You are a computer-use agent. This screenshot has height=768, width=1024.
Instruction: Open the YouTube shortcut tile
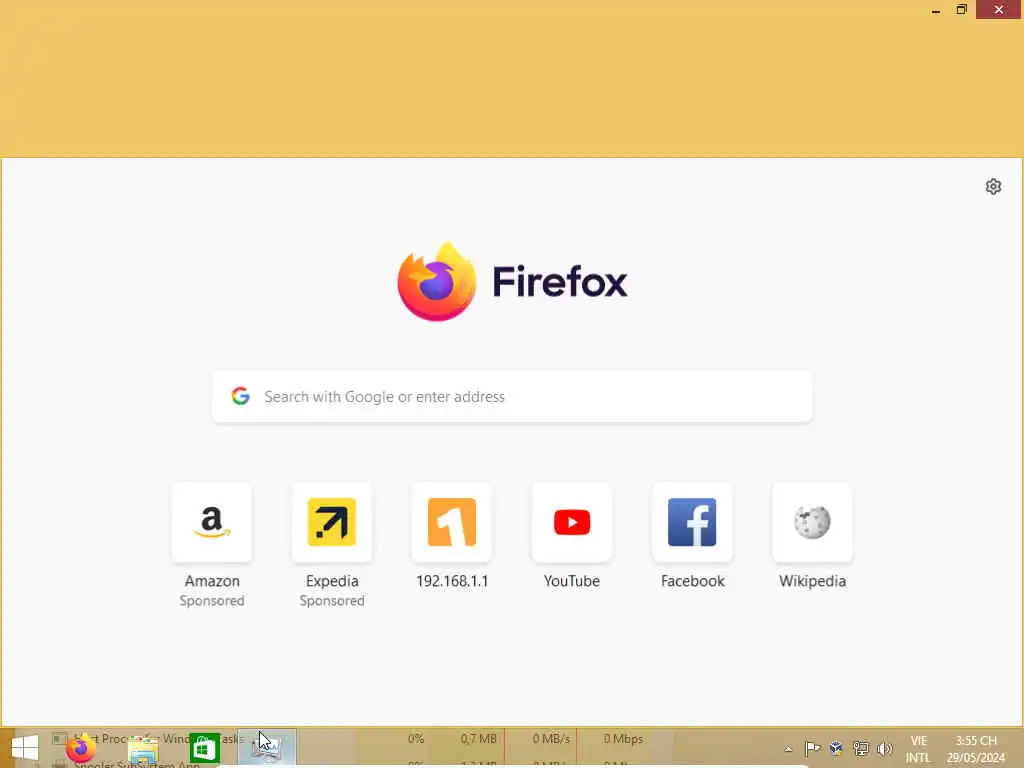tap(572, 522)
